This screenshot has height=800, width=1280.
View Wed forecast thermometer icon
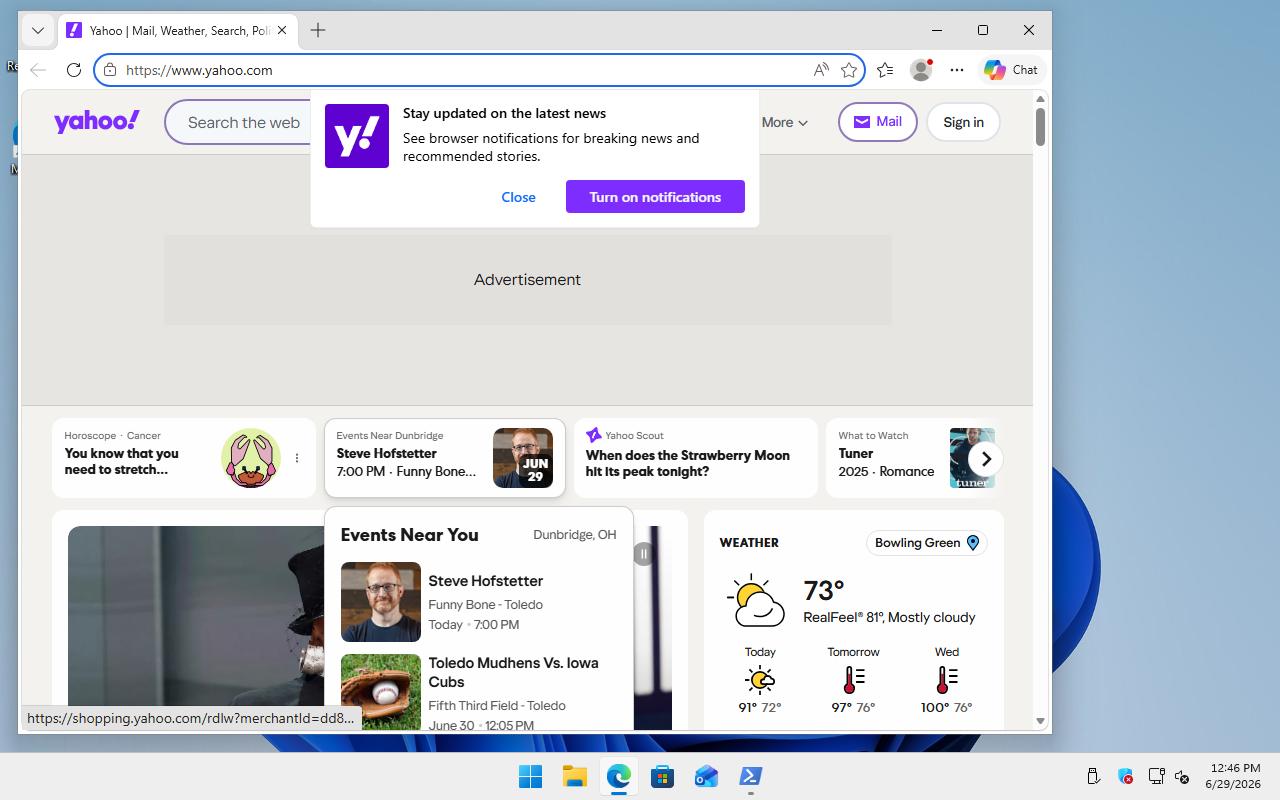click(946, 680)
